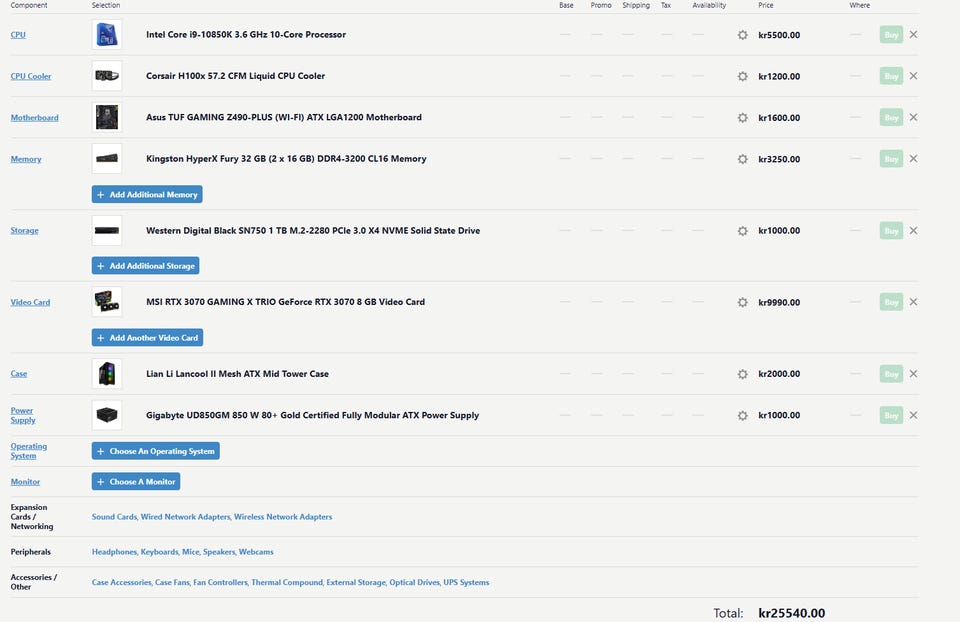Click the Kingston memory thumbnail image
960x622 pixels.
tap(107, 159)
